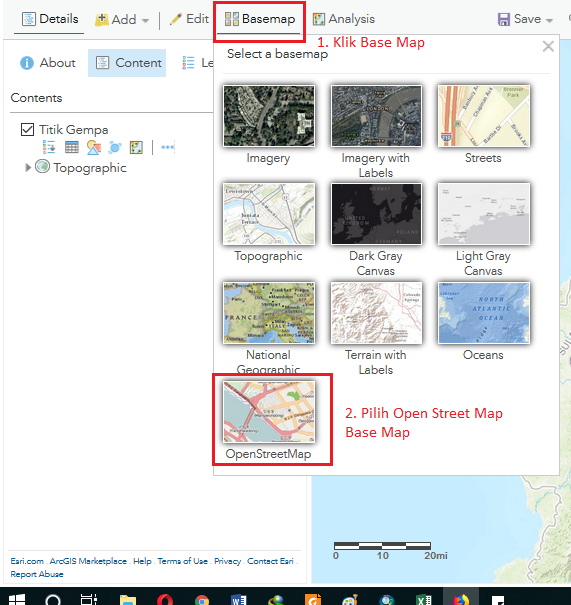Open the Titik Gempa attribute table

click(72, 147)
